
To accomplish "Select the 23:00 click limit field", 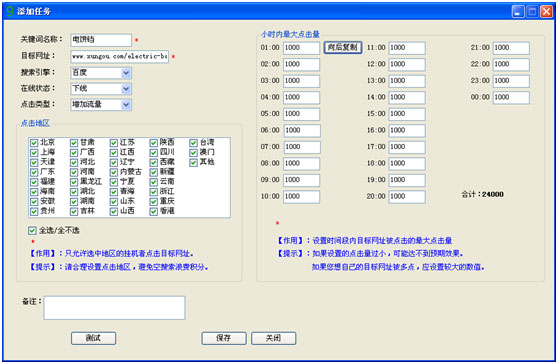I will click(x=511, y=81).
